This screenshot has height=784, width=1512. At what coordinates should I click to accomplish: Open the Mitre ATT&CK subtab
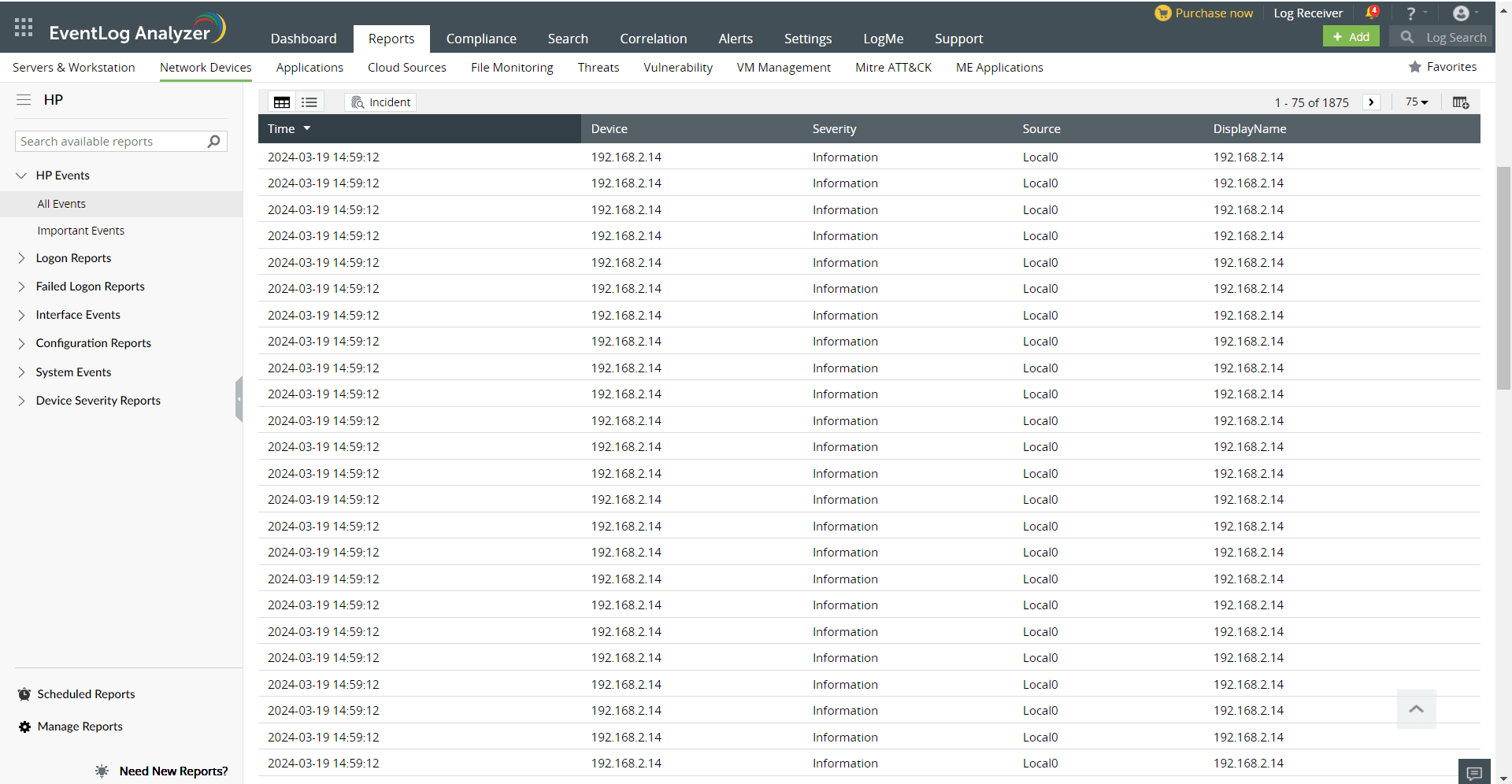[x=893, y=68]
